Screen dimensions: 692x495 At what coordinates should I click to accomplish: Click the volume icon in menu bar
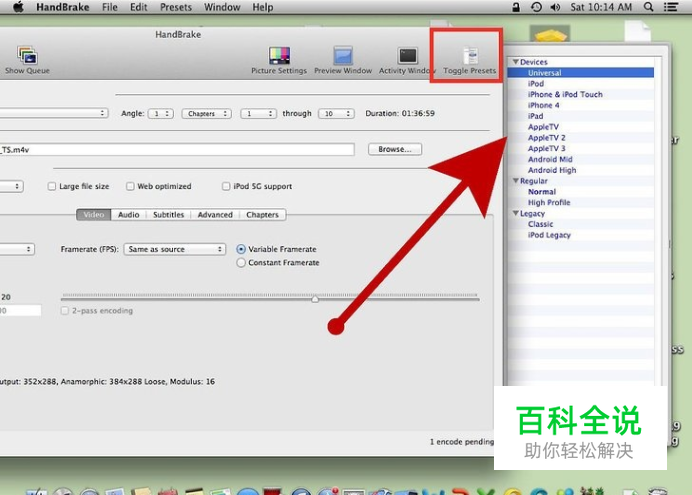[x=555, y=7]
